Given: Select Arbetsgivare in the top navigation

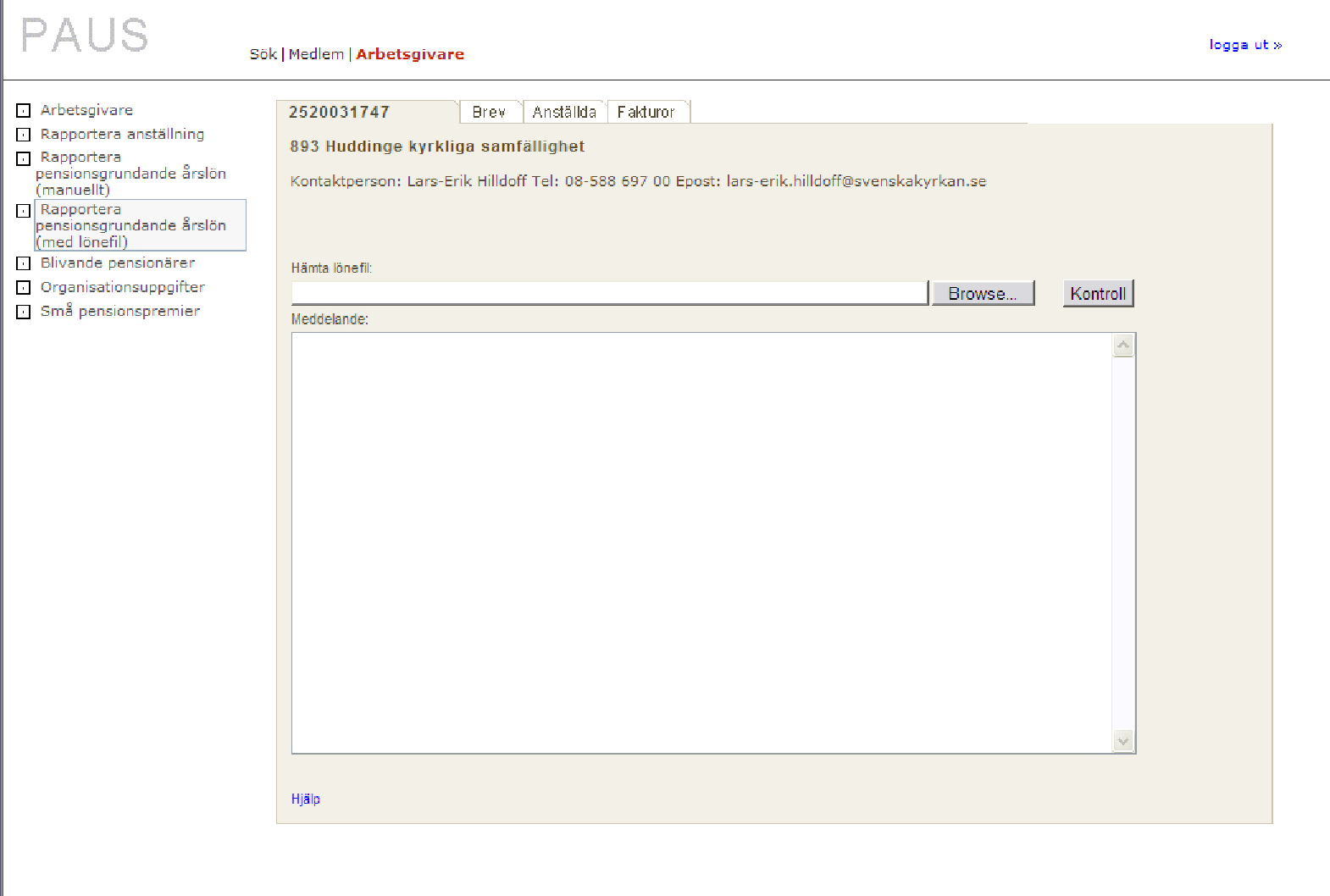Looking at the screenshot, I should [x=410, y=54].
